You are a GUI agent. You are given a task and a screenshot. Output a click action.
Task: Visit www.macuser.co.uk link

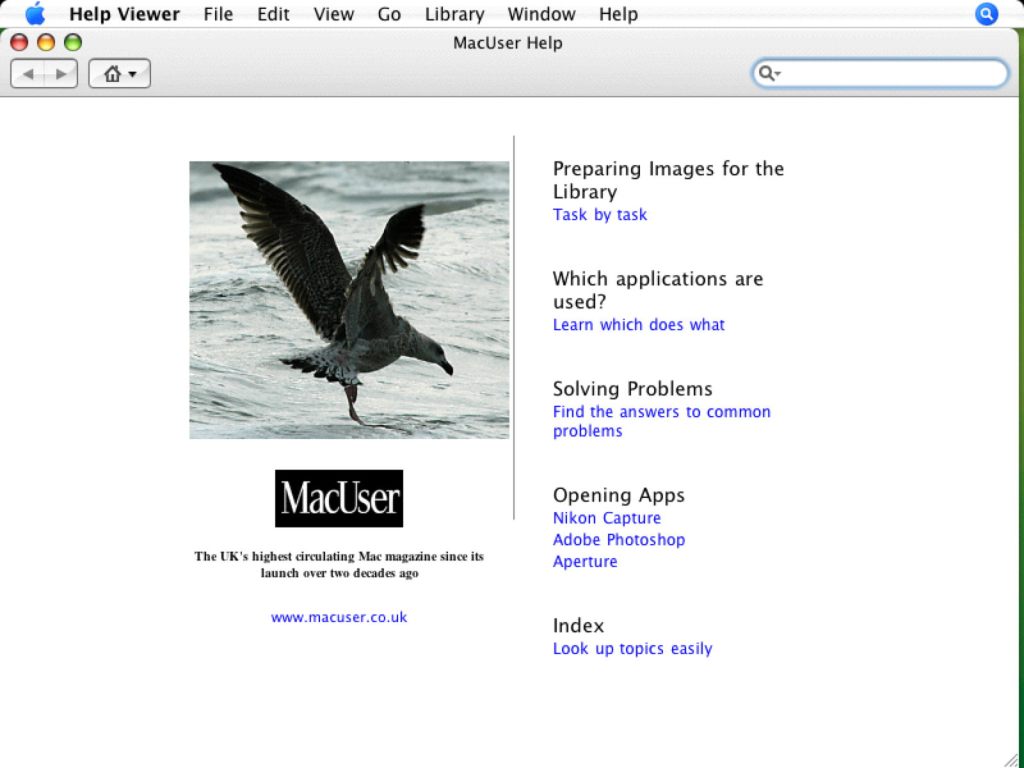(339, 618)
